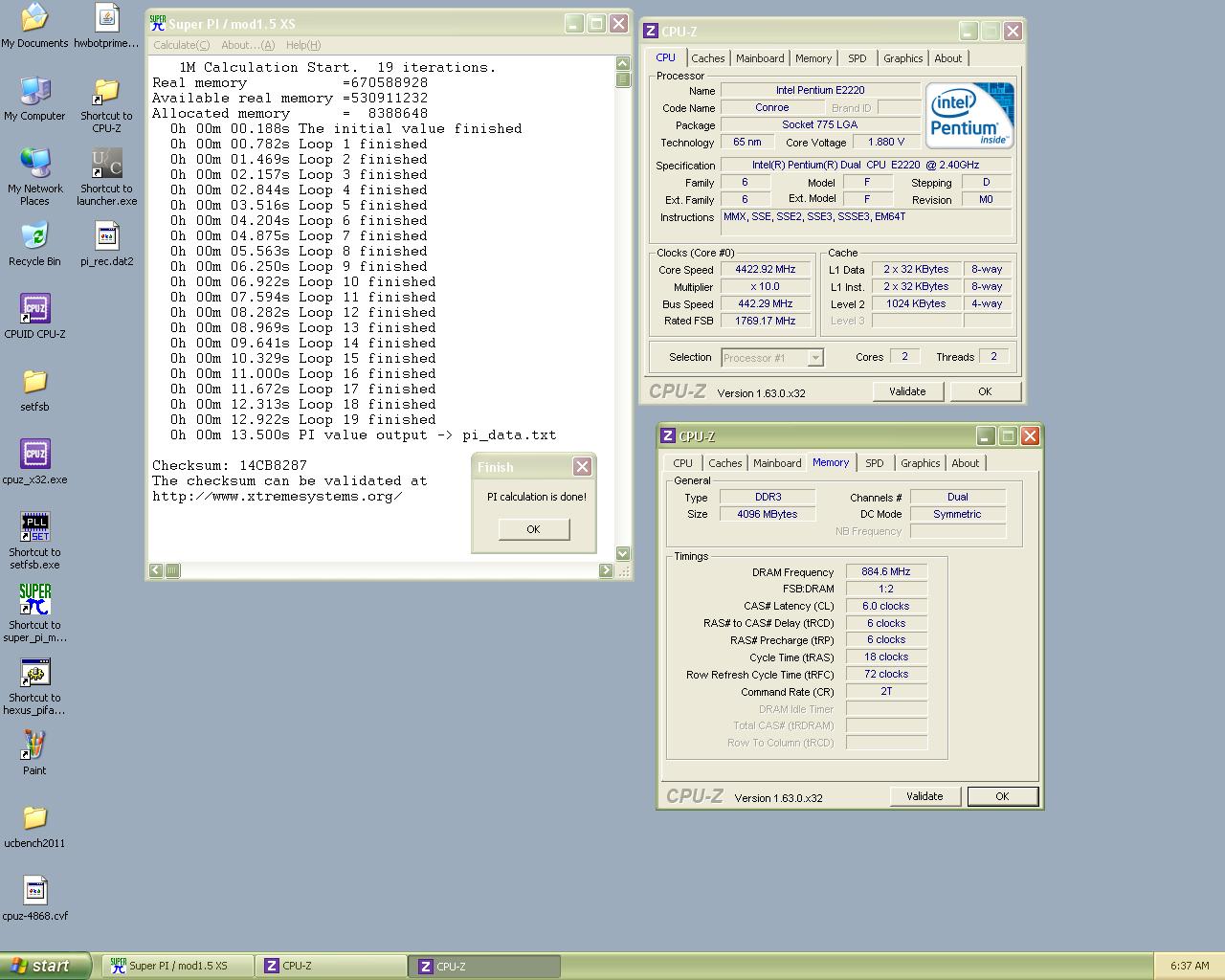Click OK in the Memory CPU-Z window
This screenshot has width=1225, height=980.
coord(1002,796)
